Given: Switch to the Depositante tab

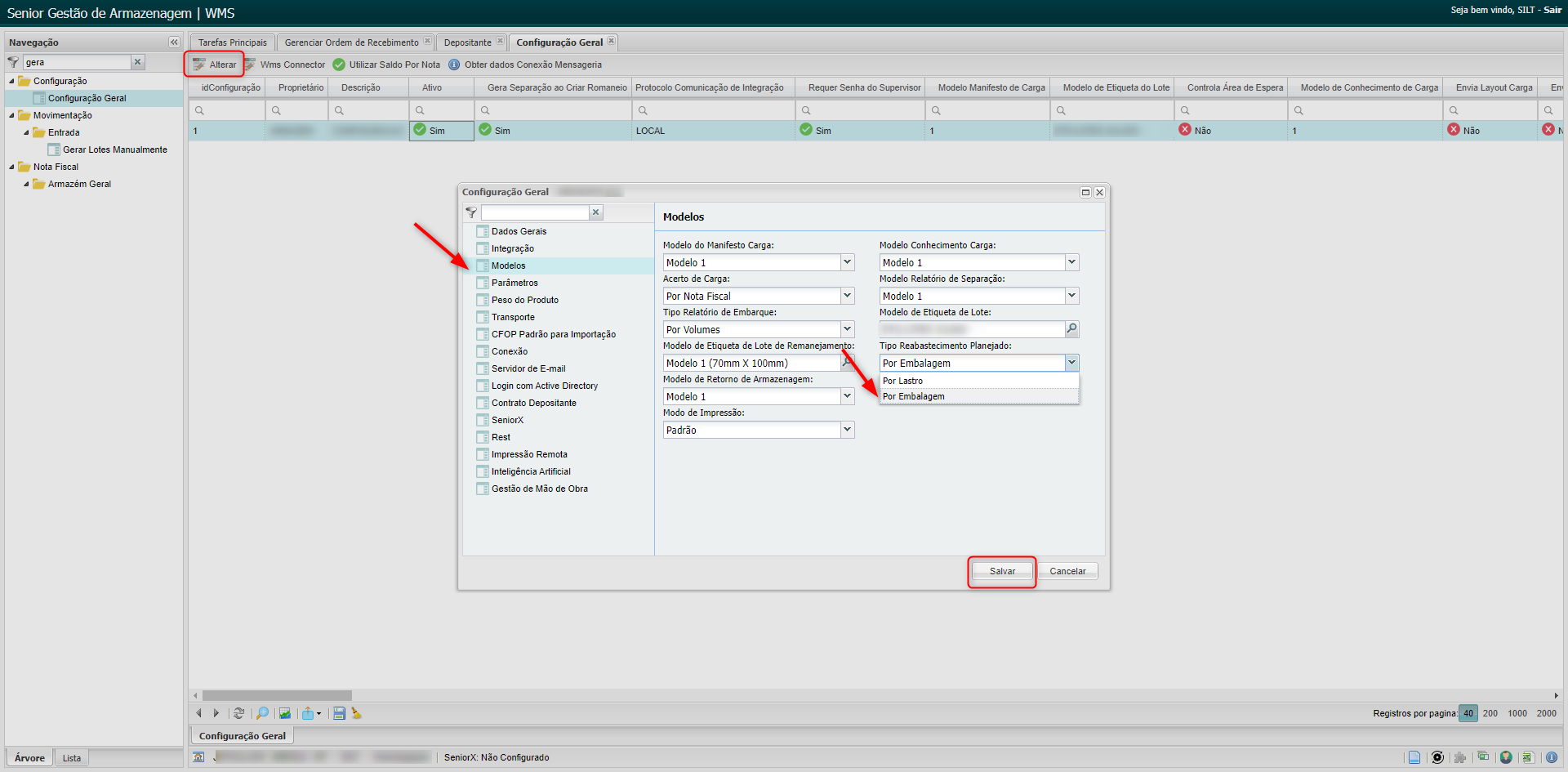Looking at the screenshot, I should point(467,42).
